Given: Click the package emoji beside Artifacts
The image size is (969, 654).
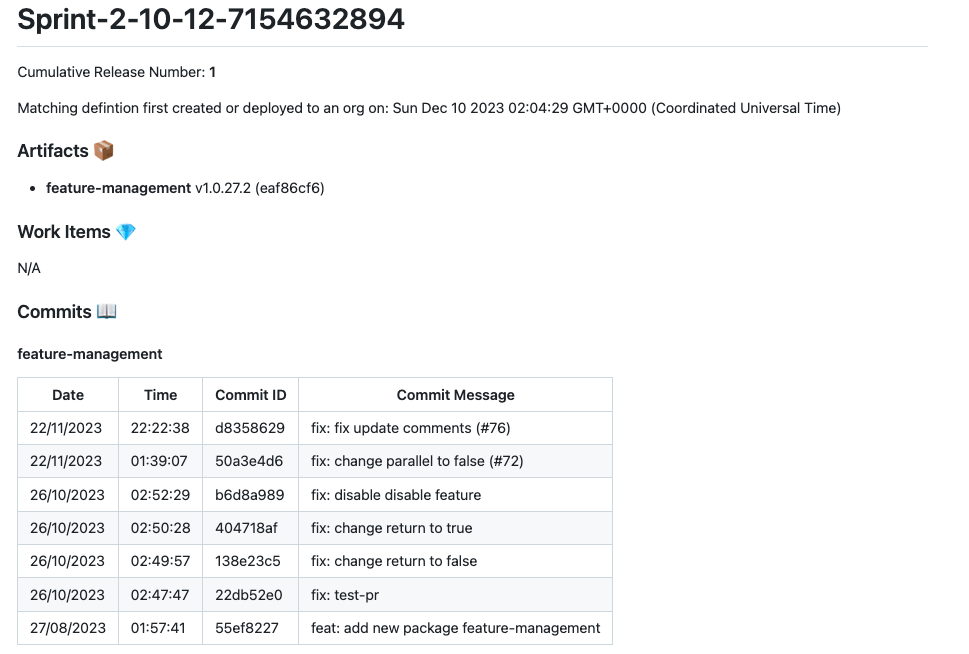Looking at the screenshot, I should point(104,151).
